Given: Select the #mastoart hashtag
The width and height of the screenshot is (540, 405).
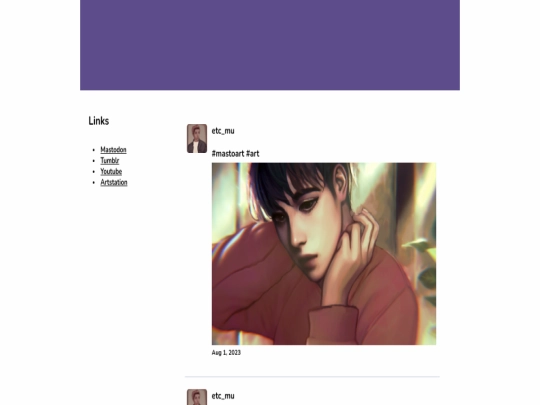Looking at the screenshot, I should (228, 154).
